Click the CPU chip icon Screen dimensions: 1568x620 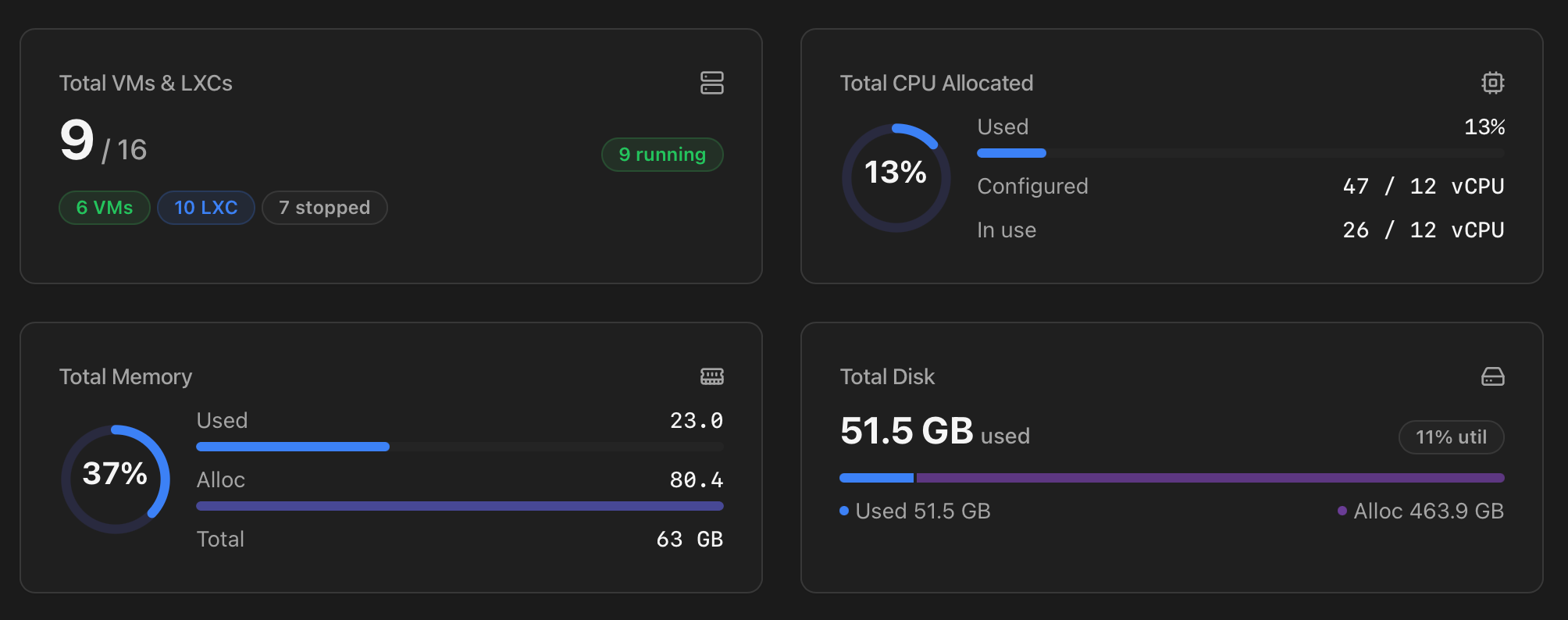coord(1492,83)
